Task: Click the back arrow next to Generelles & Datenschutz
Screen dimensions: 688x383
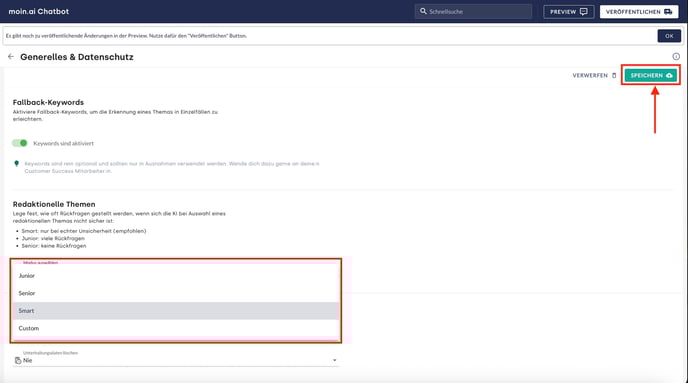Action: pyautogui.click(x=11, y=57)
